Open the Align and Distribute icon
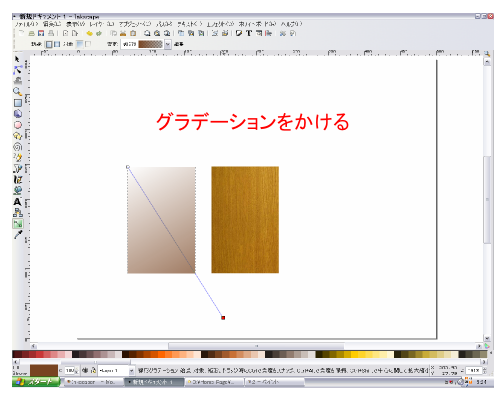This screenshot has height=400, width=500. coord(268,33)
